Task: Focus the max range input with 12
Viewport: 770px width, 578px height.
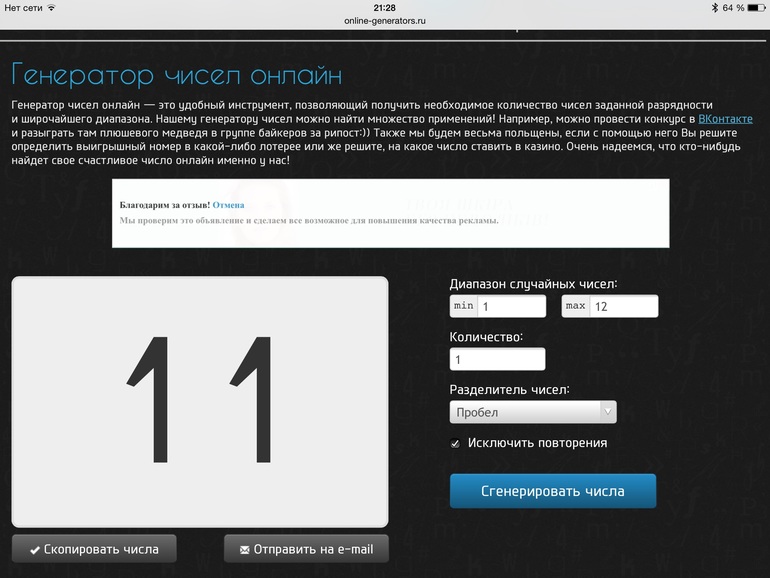Action: click(x=623, y=306)
